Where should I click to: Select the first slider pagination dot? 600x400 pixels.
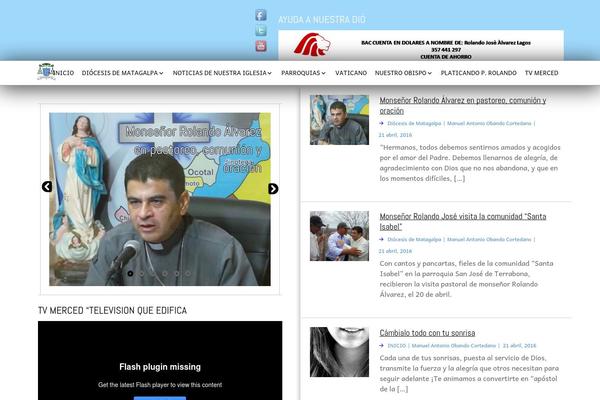pyautogui.click(x=130, y=273)
